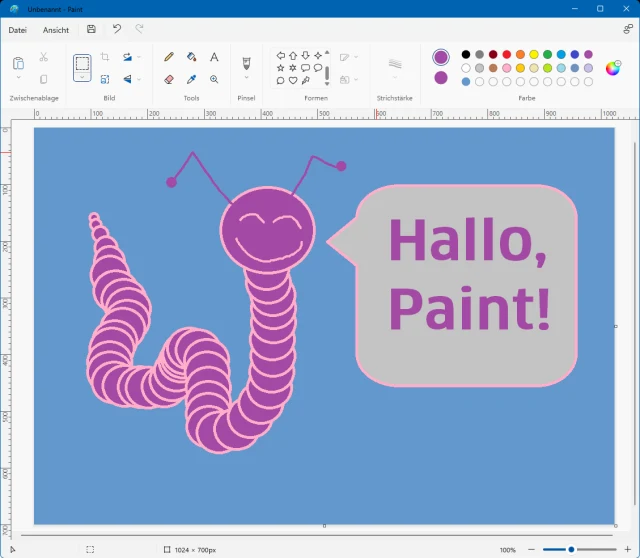Pick the five-point star shape

tap(280, 68)
